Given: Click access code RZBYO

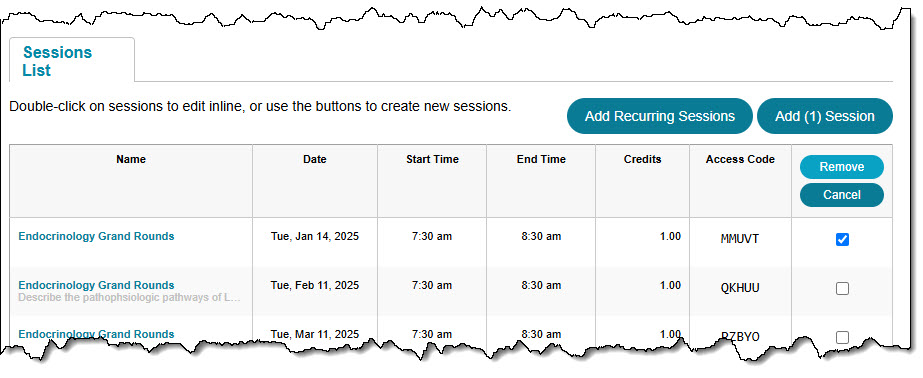Looking at the screenshot, I should 740,337.
